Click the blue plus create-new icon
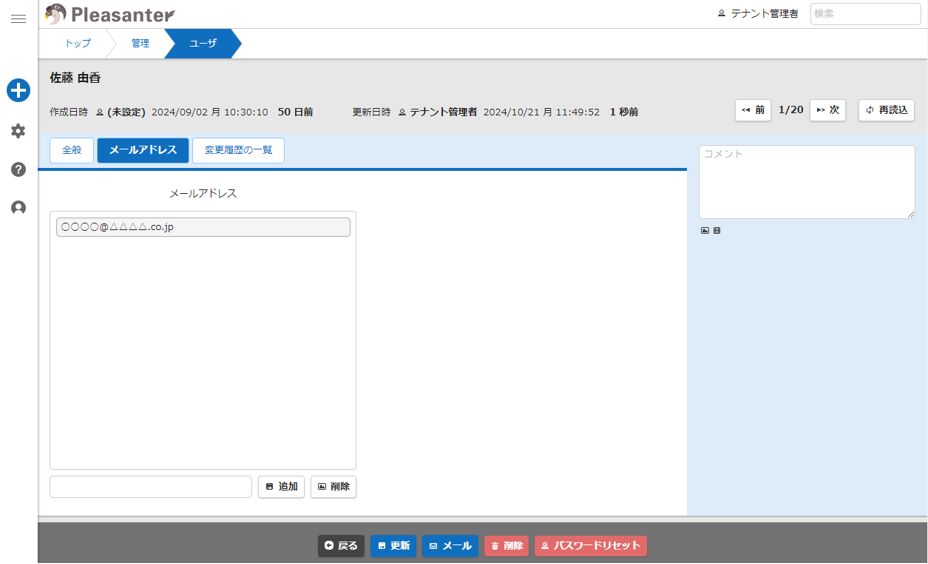The width and height of the screenshot is (928, 564). pyautogui.click(x=18, y=90)
